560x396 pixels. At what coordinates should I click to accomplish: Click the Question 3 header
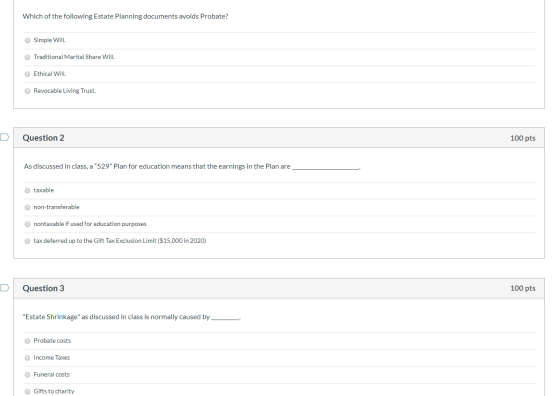pos(43,288)
